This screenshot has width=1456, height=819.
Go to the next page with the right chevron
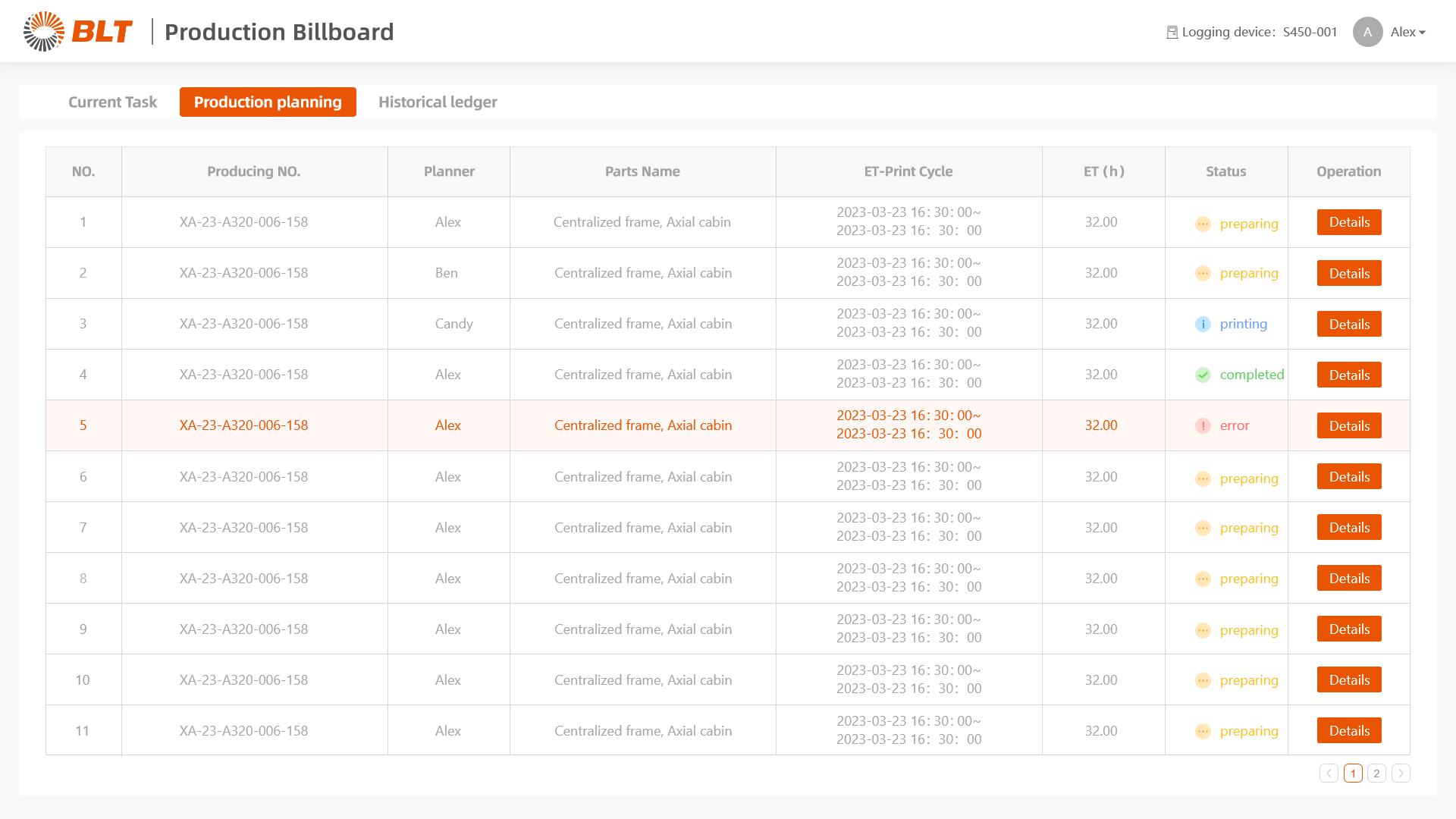(x=1401, y=773)
